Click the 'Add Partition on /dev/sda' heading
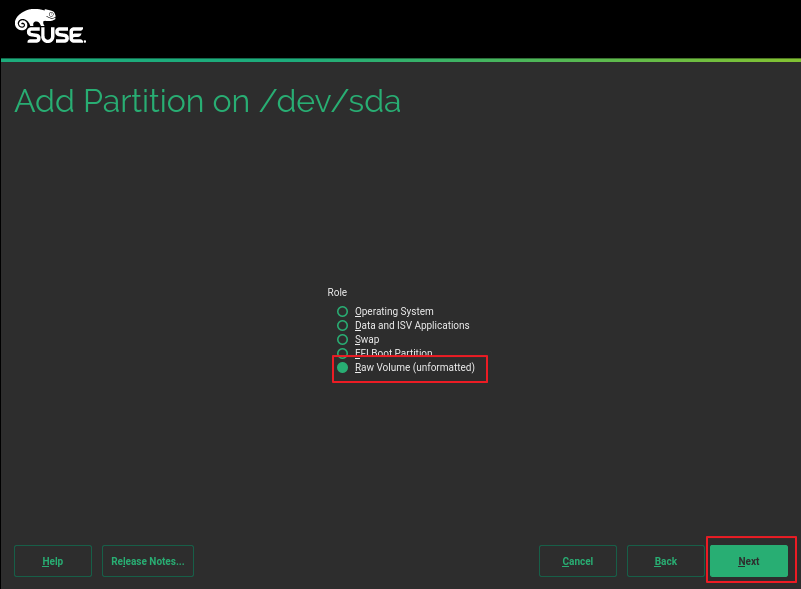The image size is (801, 589). point(207,101)
